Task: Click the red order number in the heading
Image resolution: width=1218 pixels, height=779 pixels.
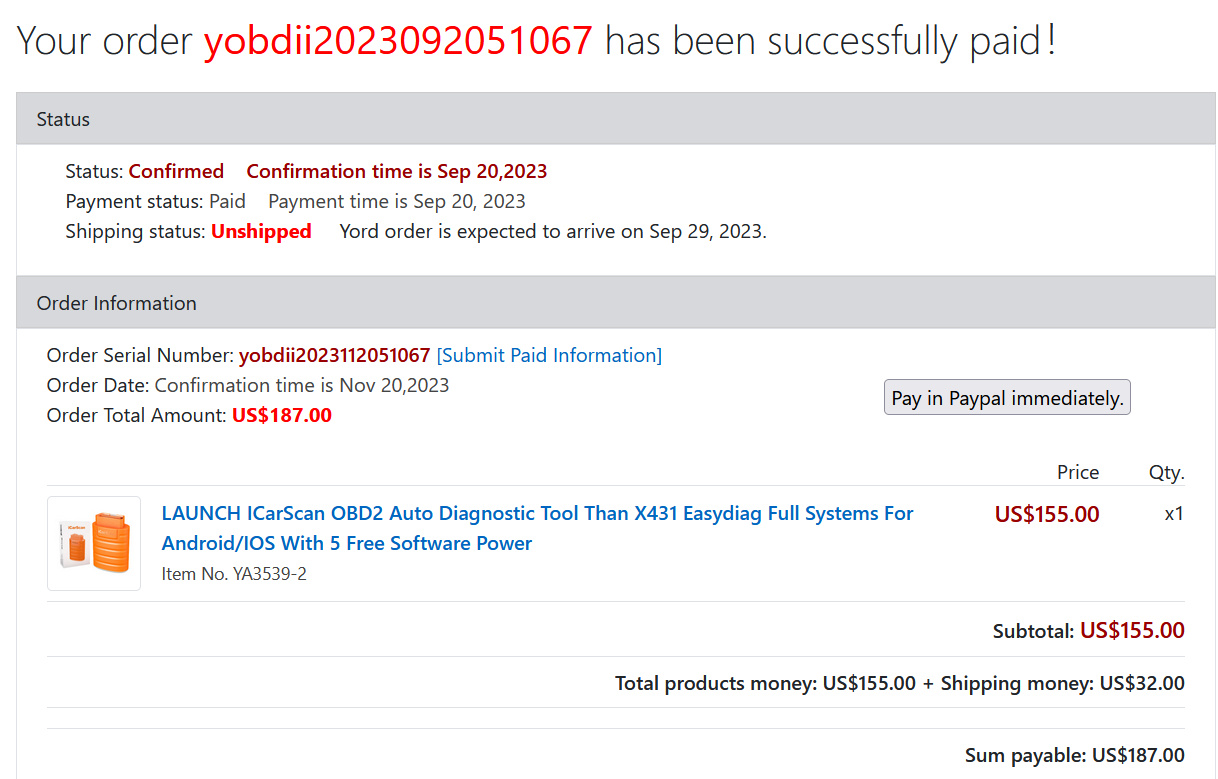Action: [x=398, y=40]
